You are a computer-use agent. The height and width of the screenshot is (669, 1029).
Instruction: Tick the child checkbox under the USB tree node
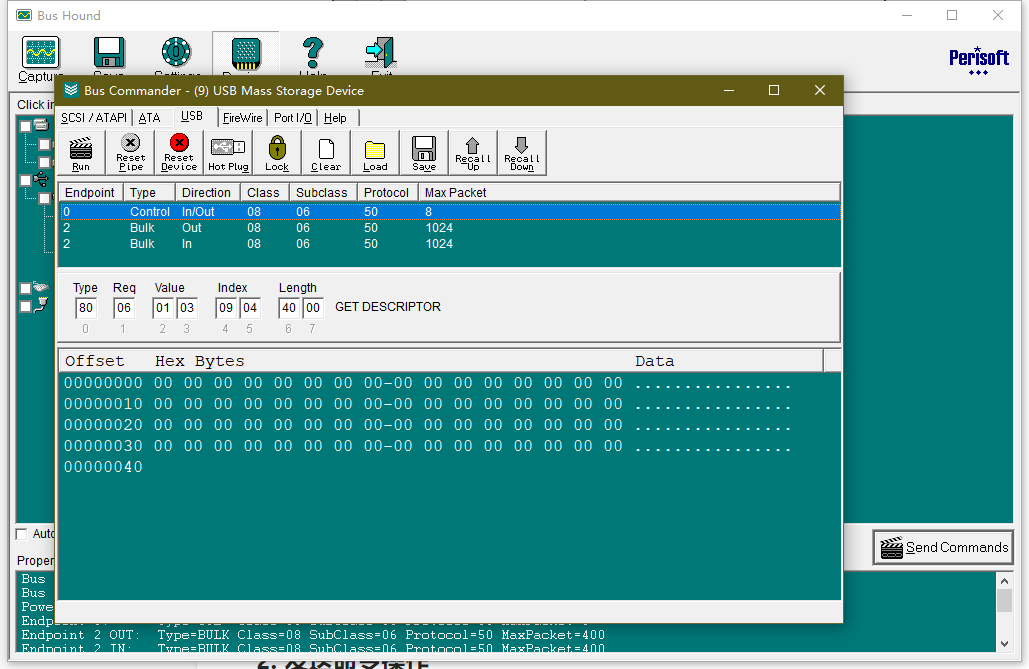click(x=45, y=198)
